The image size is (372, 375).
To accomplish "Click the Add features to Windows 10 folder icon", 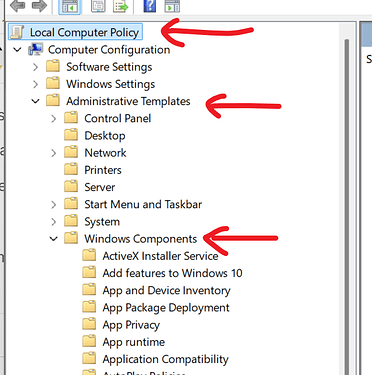I will coord(89,273).
